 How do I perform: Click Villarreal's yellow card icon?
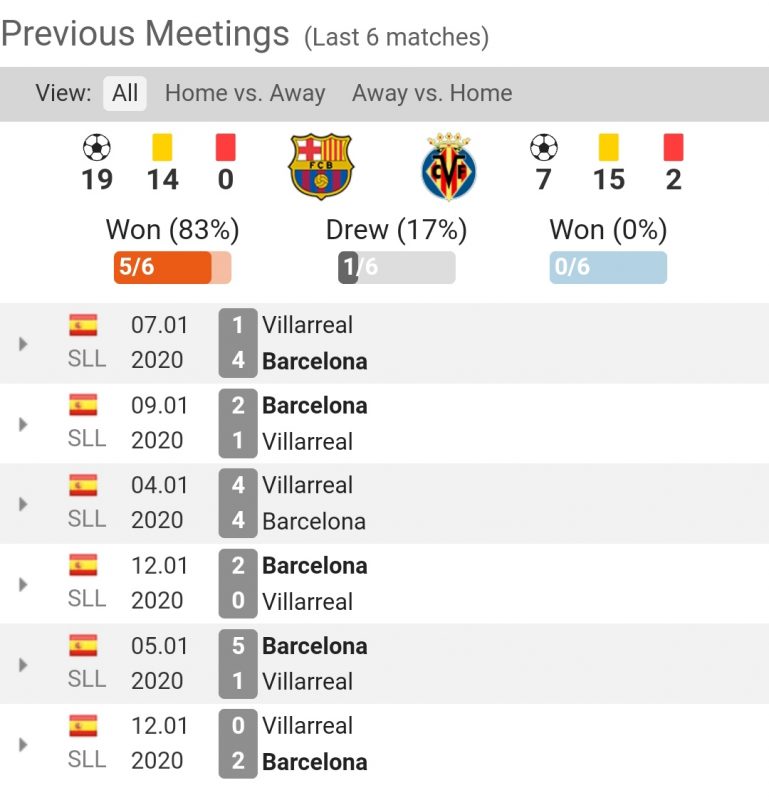(608, 148)
